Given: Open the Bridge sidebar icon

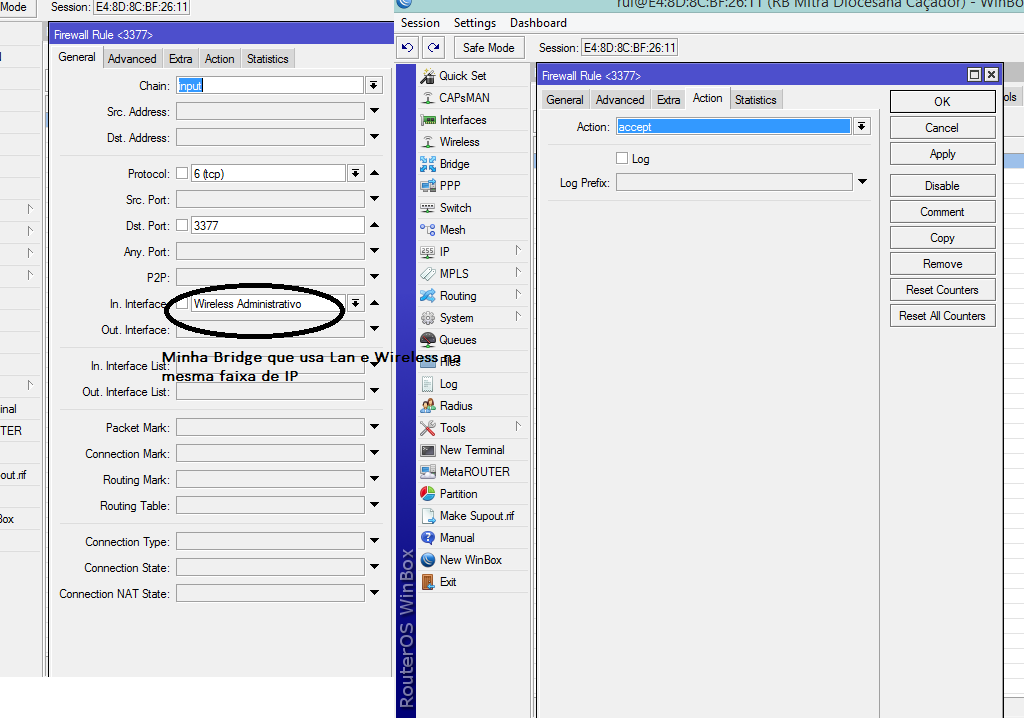Looking at the screenshot, I should point(428,164).
